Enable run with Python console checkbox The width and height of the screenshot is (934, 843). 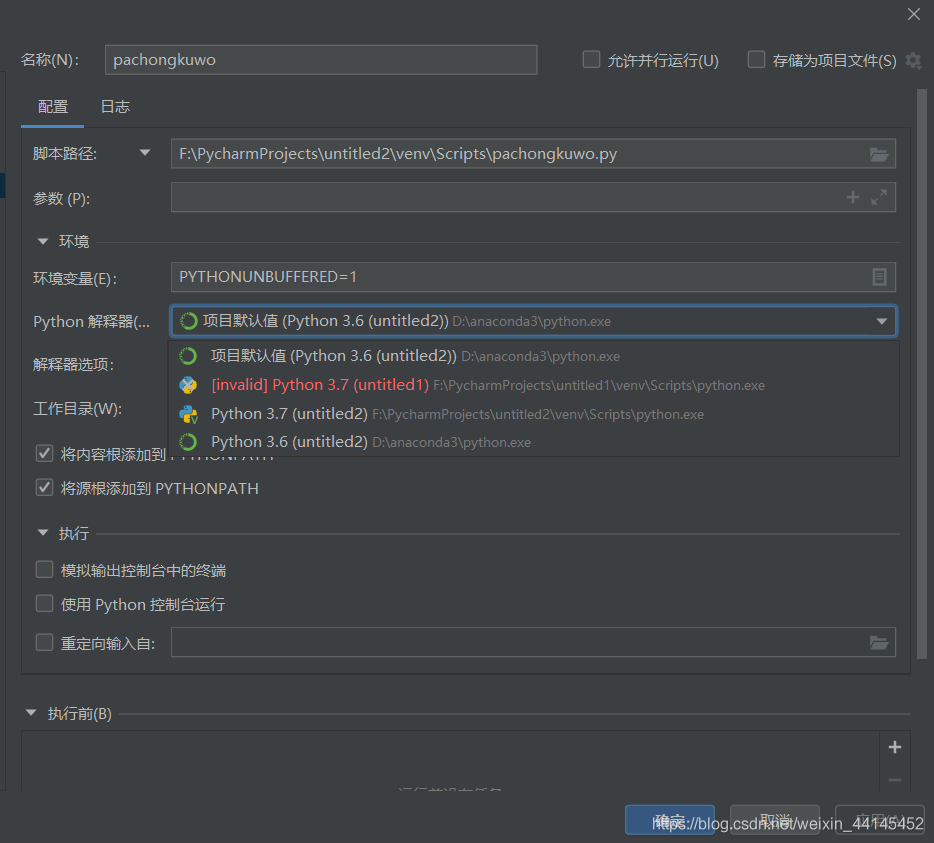click(x=44, y=604)
